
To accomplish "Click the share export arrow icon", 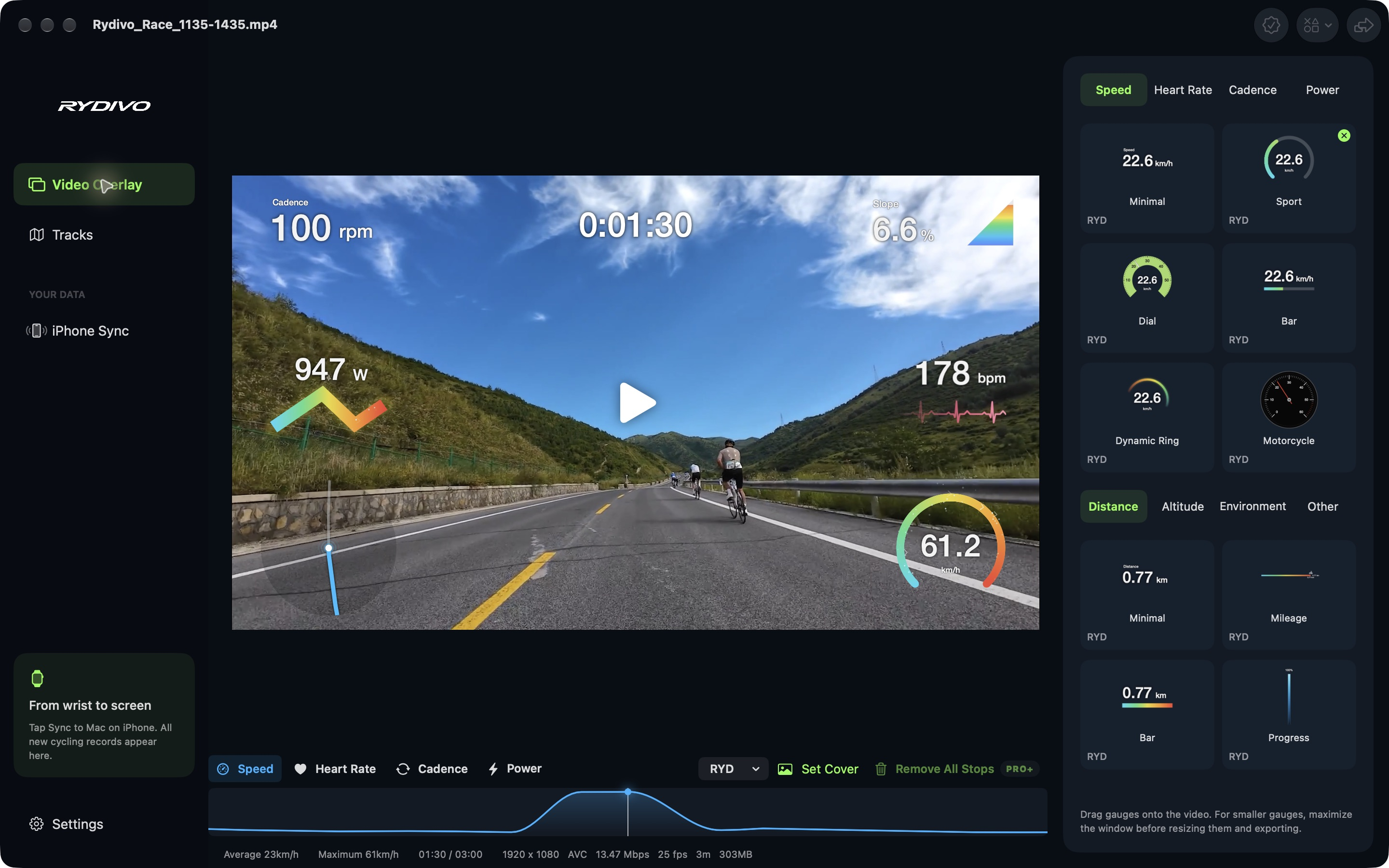I will 1363,25.
